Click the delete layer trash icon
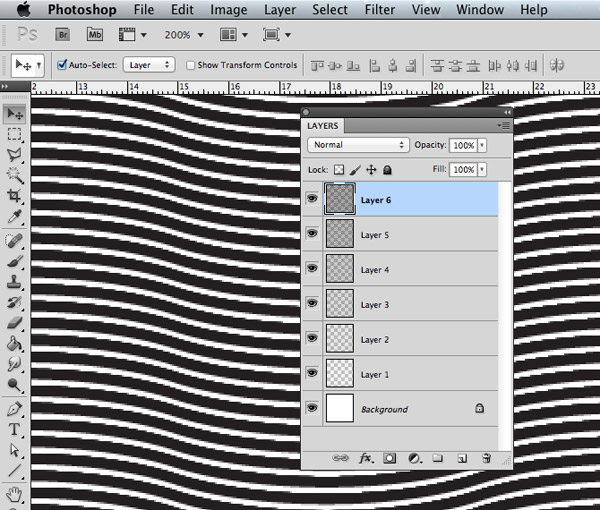The width and height of the screenshot is (600, 510). pos(487,458)
